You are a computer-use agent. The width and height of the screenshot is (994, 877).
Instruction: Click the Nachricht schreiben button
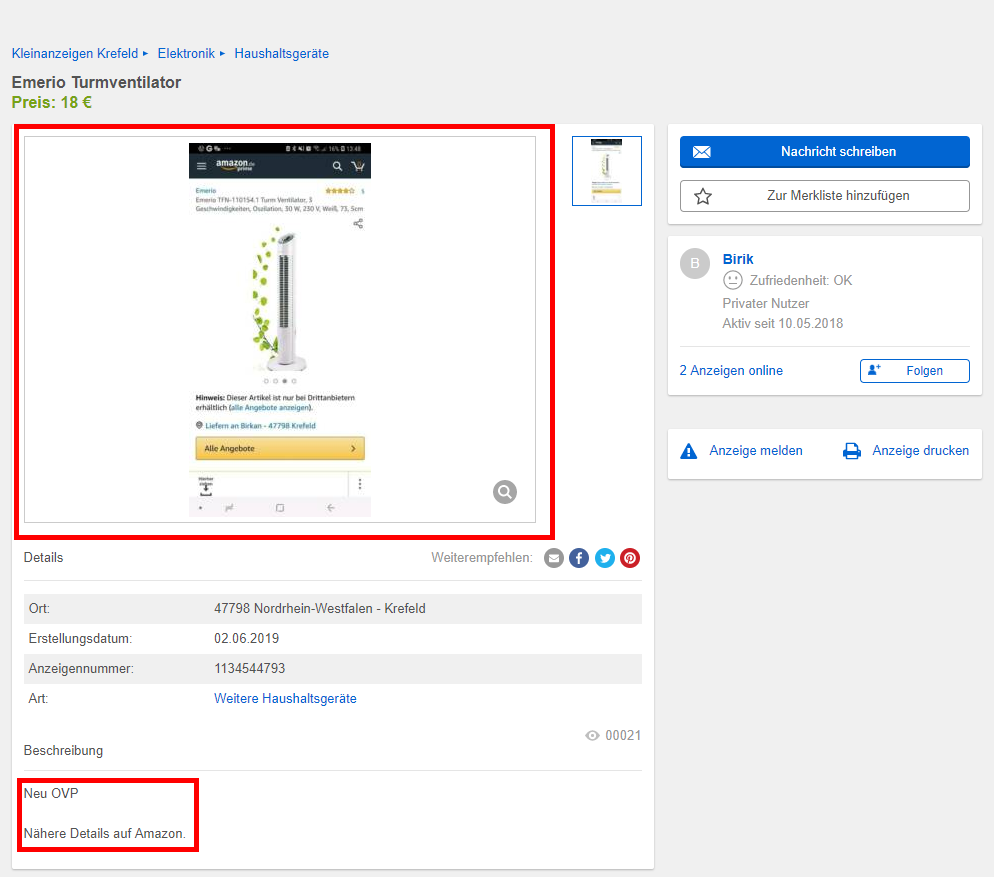(825, 152)
